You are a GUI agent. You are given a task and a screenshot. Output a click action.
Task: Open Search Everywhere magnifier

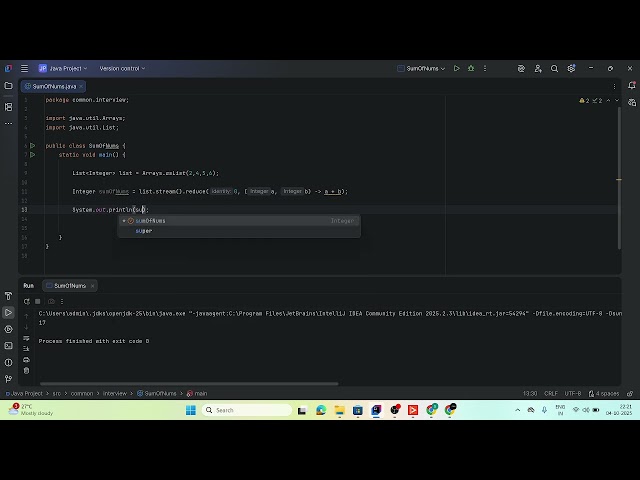[x=554, y=69]
